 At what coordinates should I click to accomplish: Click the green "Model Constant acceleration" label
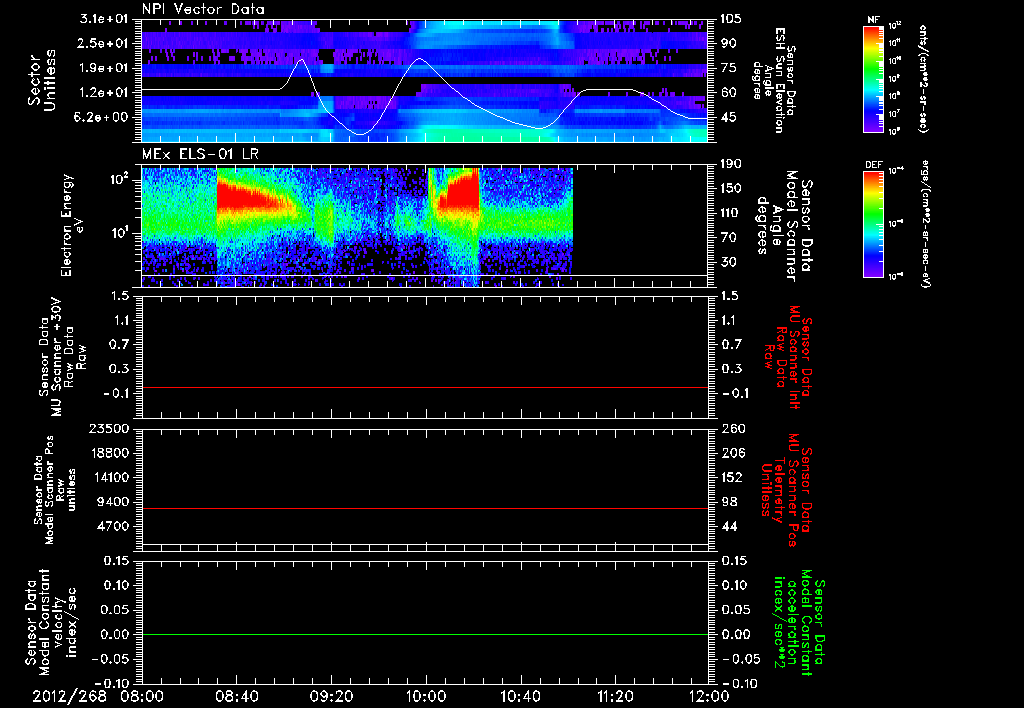(x=799, y=624)
